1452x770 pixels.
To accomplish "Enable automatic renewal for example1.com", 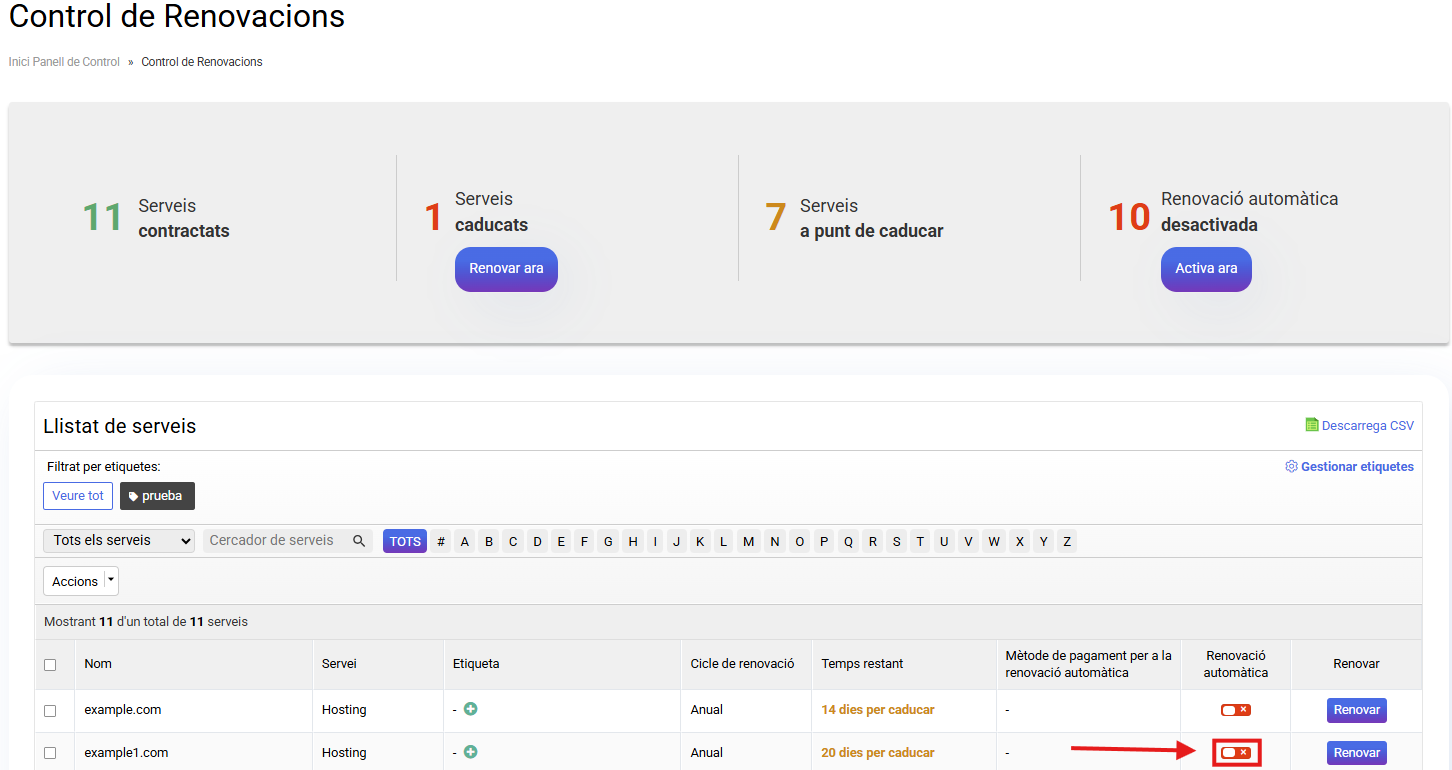I will coord(1235,752).
